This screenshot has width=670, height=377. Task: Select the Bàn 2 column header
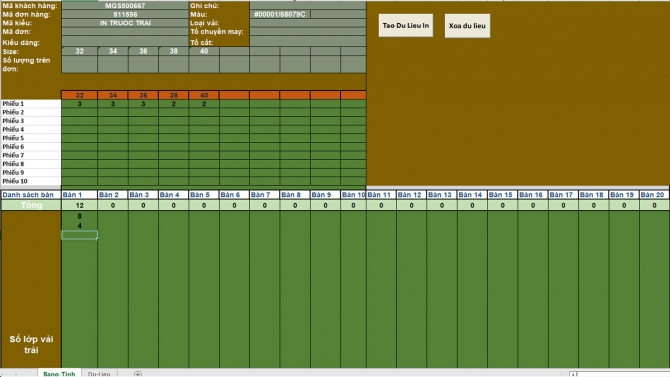click(x=113, y=194)
